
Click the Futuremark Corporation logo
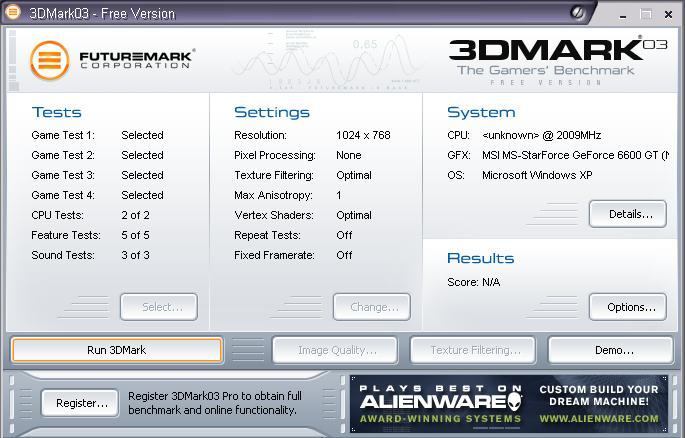(112, 60)
